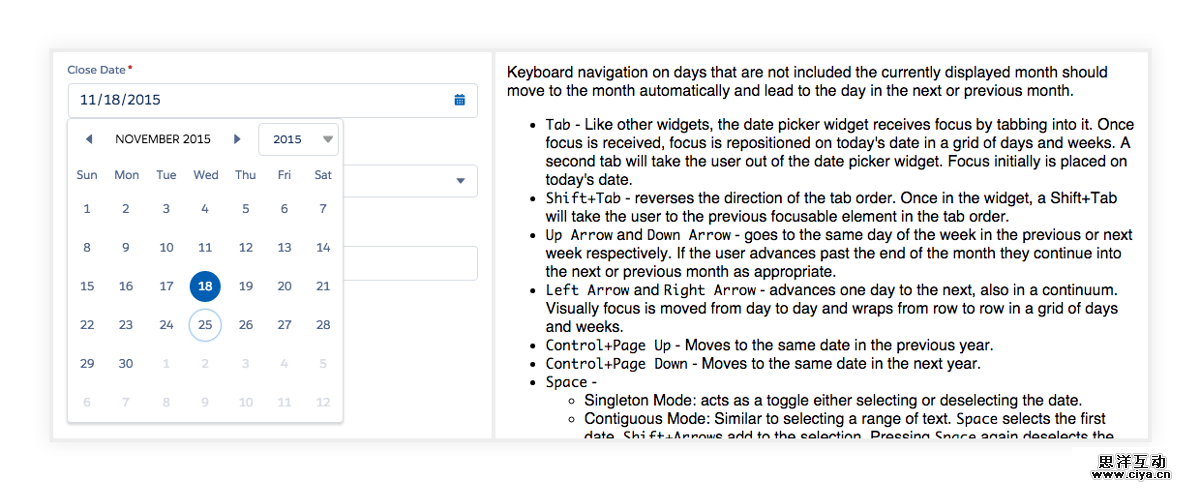
Task: Select November 30 in the calendar
Action: point(126,363)
